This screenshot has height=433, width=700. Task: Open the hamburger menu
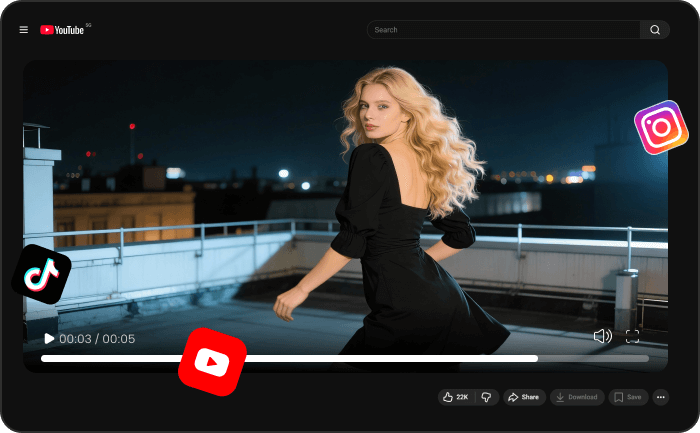tap(24, 30)
